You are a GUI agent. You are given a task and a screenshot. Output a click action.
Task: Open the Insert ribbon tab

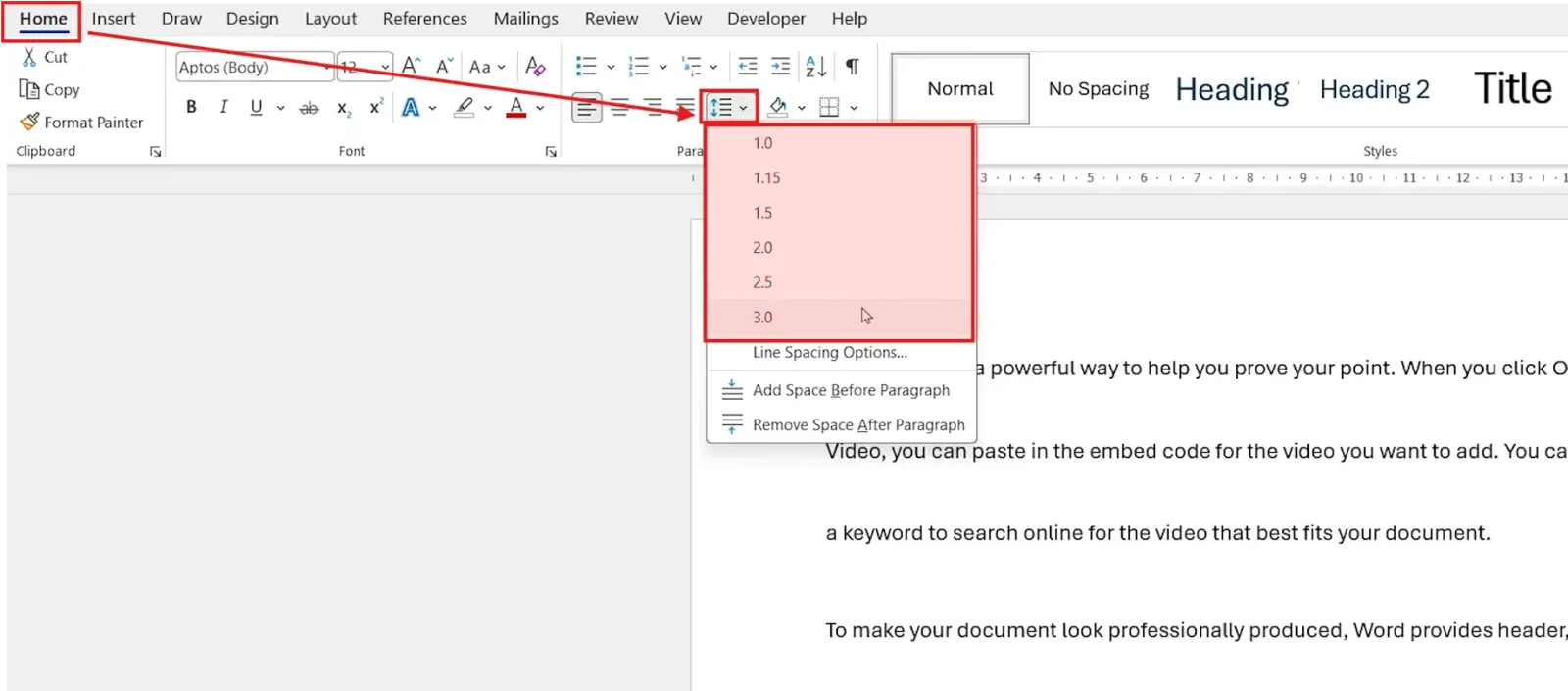114,19
